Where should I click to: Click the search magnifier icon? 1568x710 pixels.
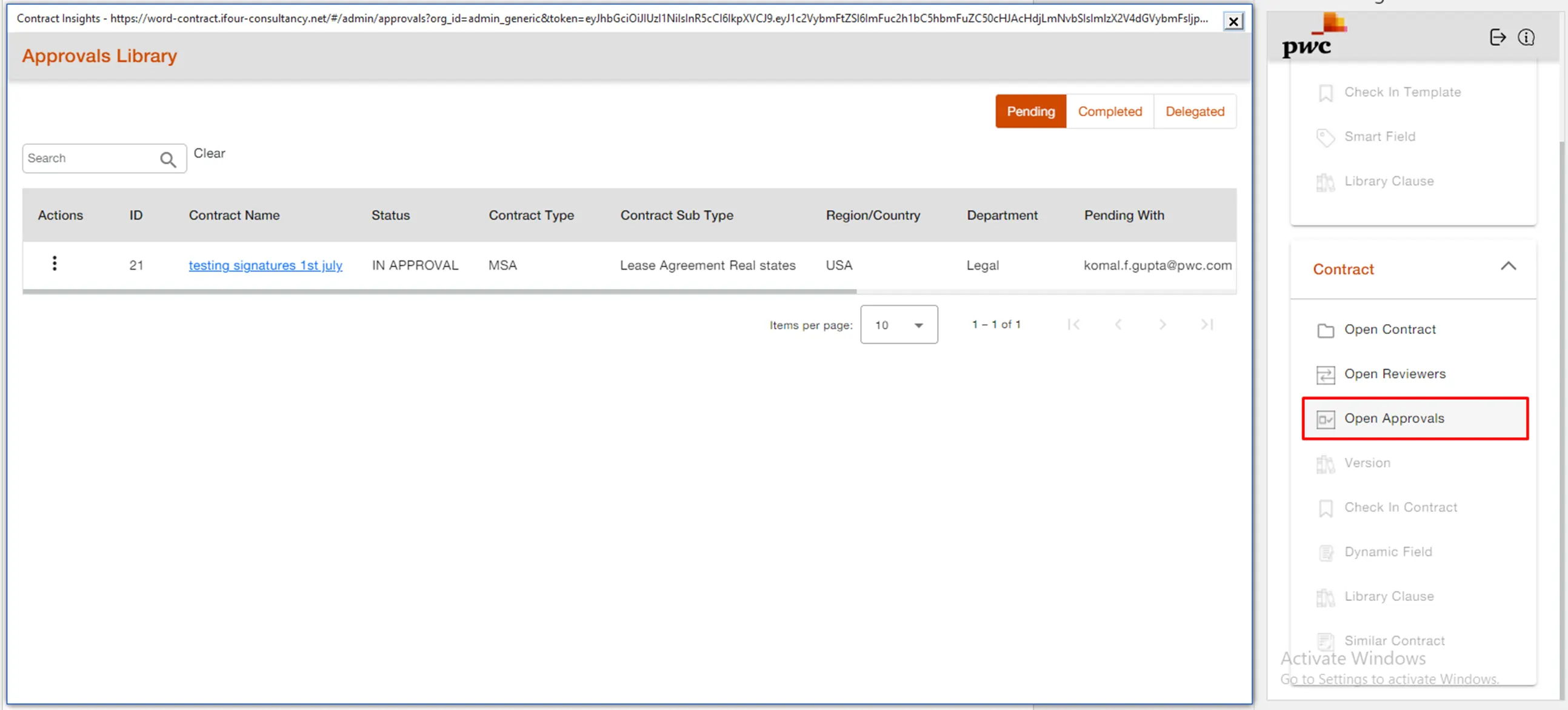coord(168,159)
